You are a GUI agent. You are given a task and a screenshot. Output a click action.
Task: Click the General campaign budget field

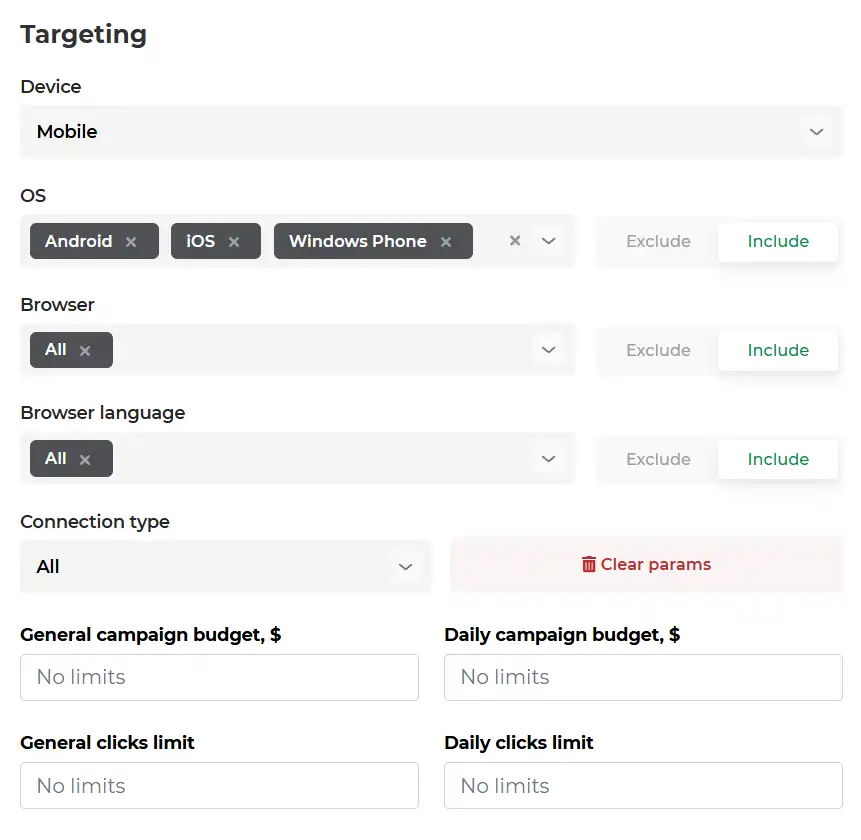pos(219,677)
